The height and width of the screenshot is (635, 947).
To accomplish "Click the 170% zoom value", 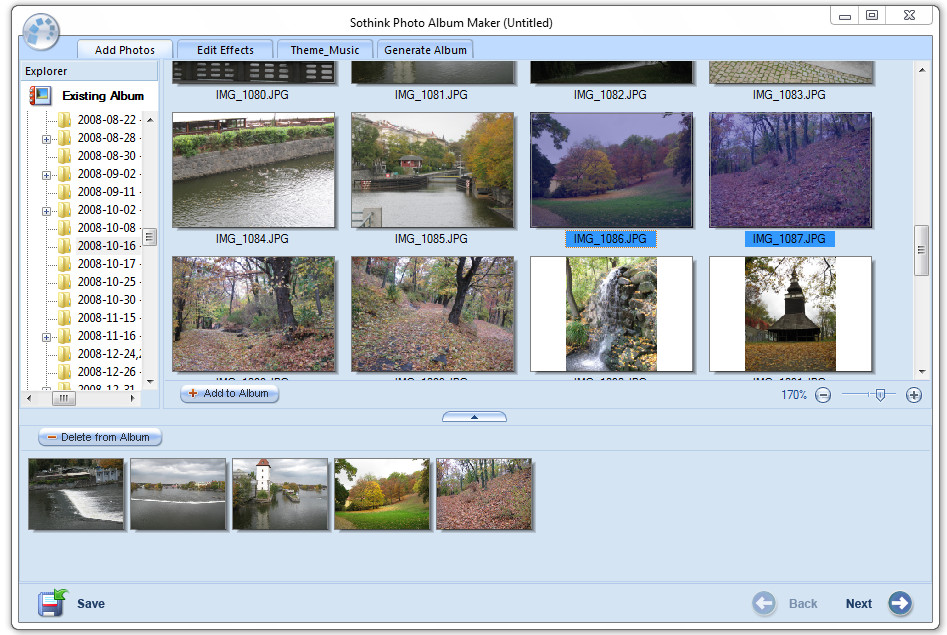I will [x=794, y=395].
